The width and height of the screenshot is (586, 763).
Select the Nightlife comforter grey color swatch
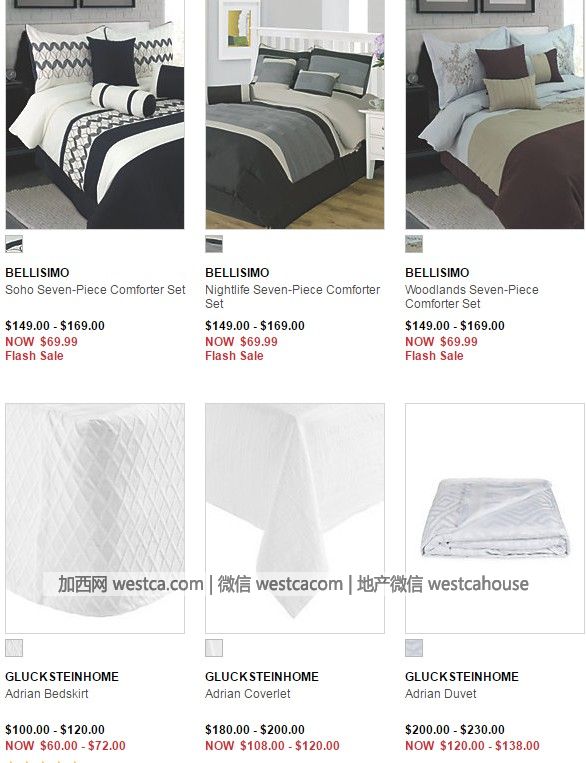point(214,244)
